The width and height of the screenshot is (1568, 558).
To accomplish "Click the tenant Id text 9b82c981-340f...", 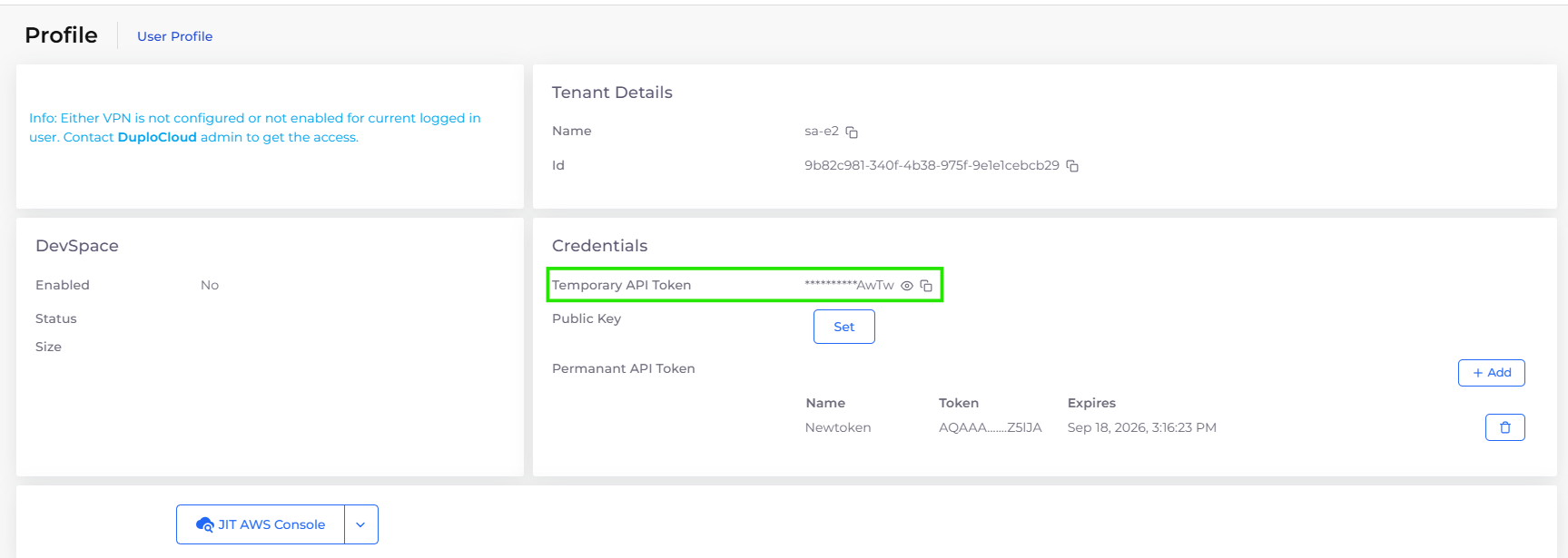I will click(931, 165).
